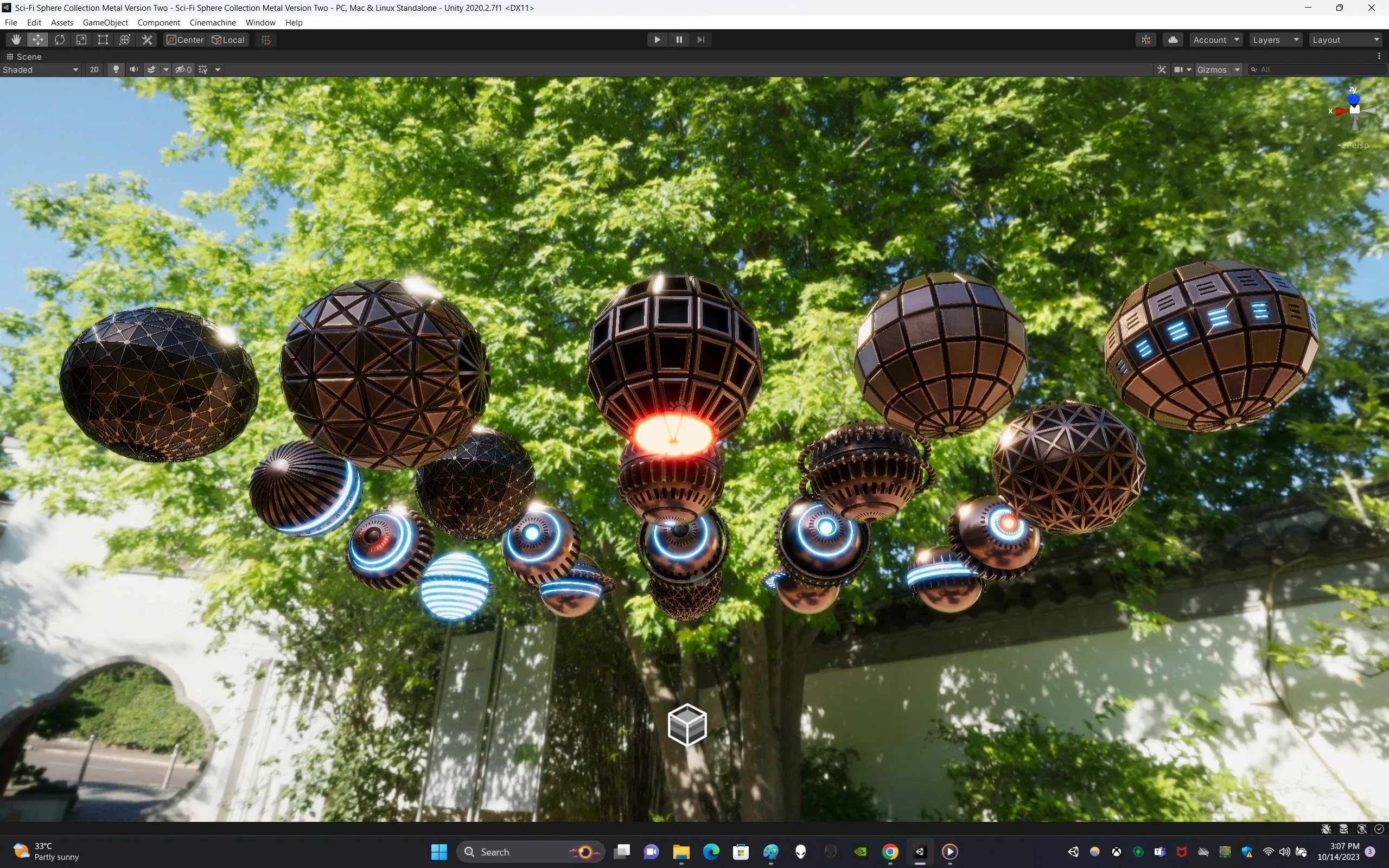1389x868 pixels.
Task: Open Microsoft Store from taskbar
Action: coord(741,851)
